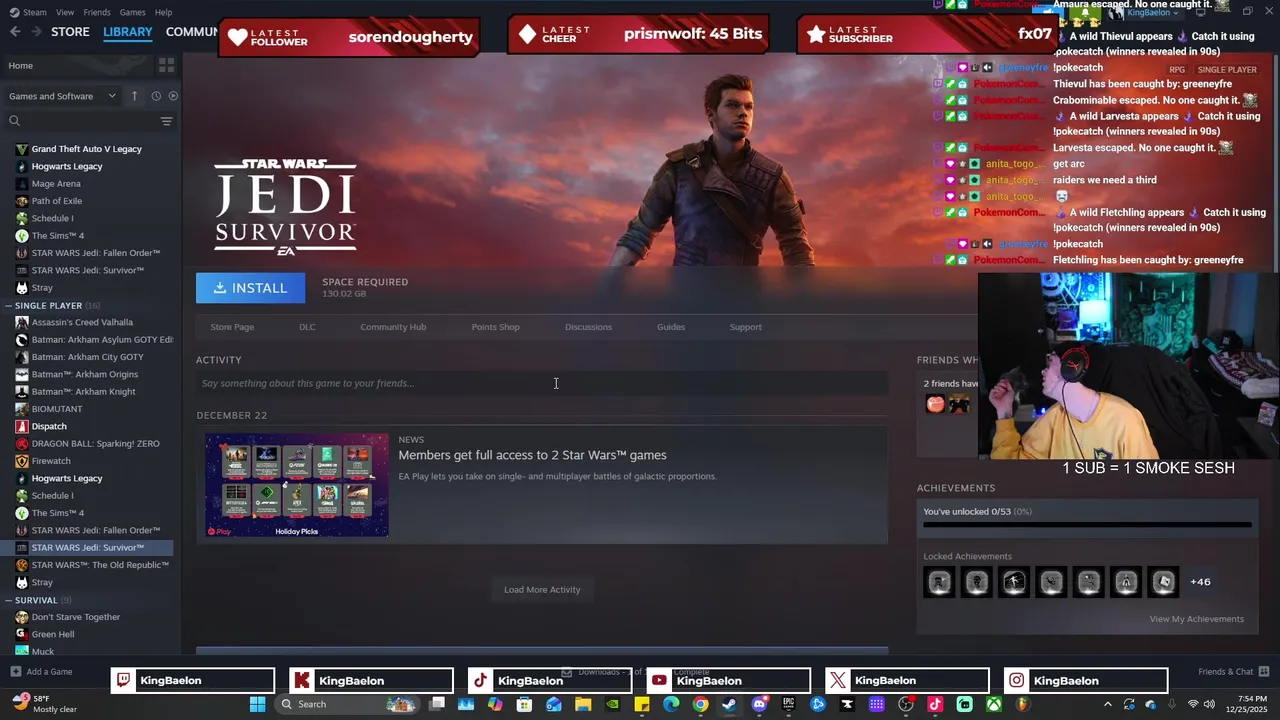Click the Firewatch game icon
The image size is (1280, 720).
22,461
